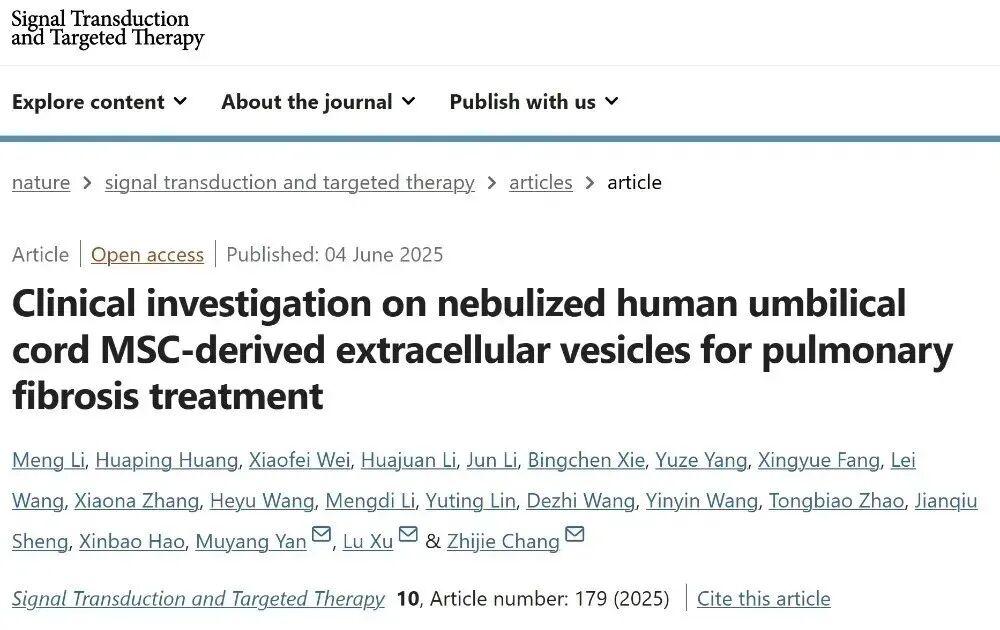
Task: Click the email envelope icon beside Lu Xu
Action: tap(408, 535)
